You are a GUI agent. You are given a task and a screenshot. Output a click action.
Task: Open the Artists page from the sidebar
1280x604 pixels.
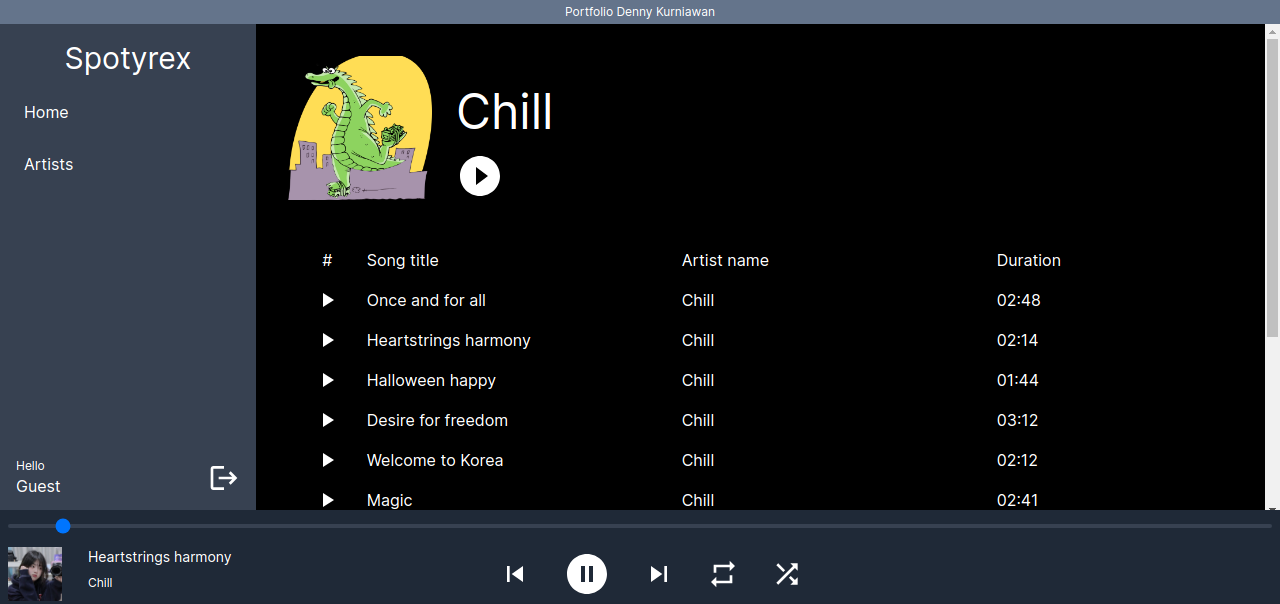tap(49, 164)
